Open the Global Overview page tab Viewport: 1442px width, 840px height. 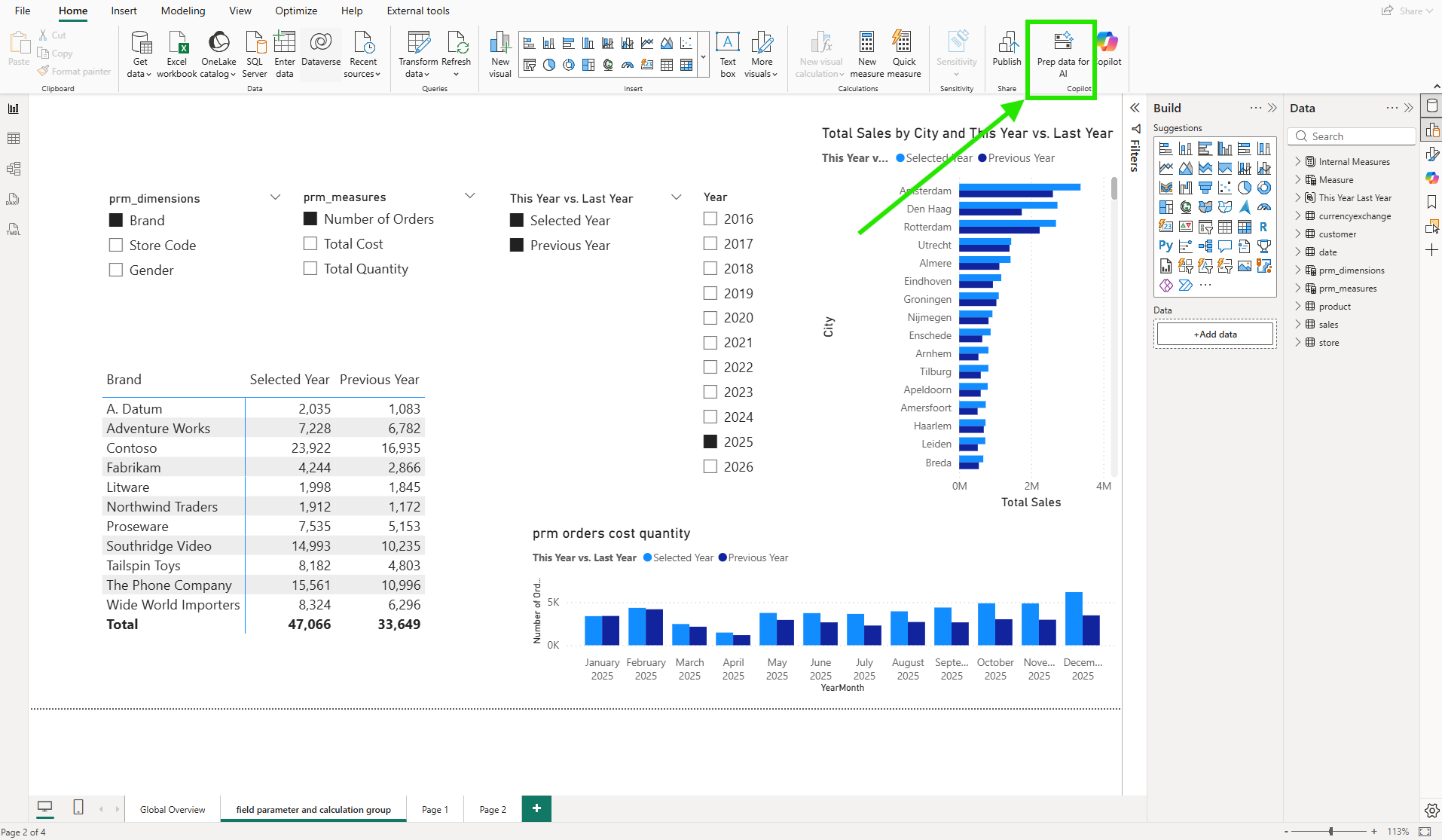tap(173, 809)
